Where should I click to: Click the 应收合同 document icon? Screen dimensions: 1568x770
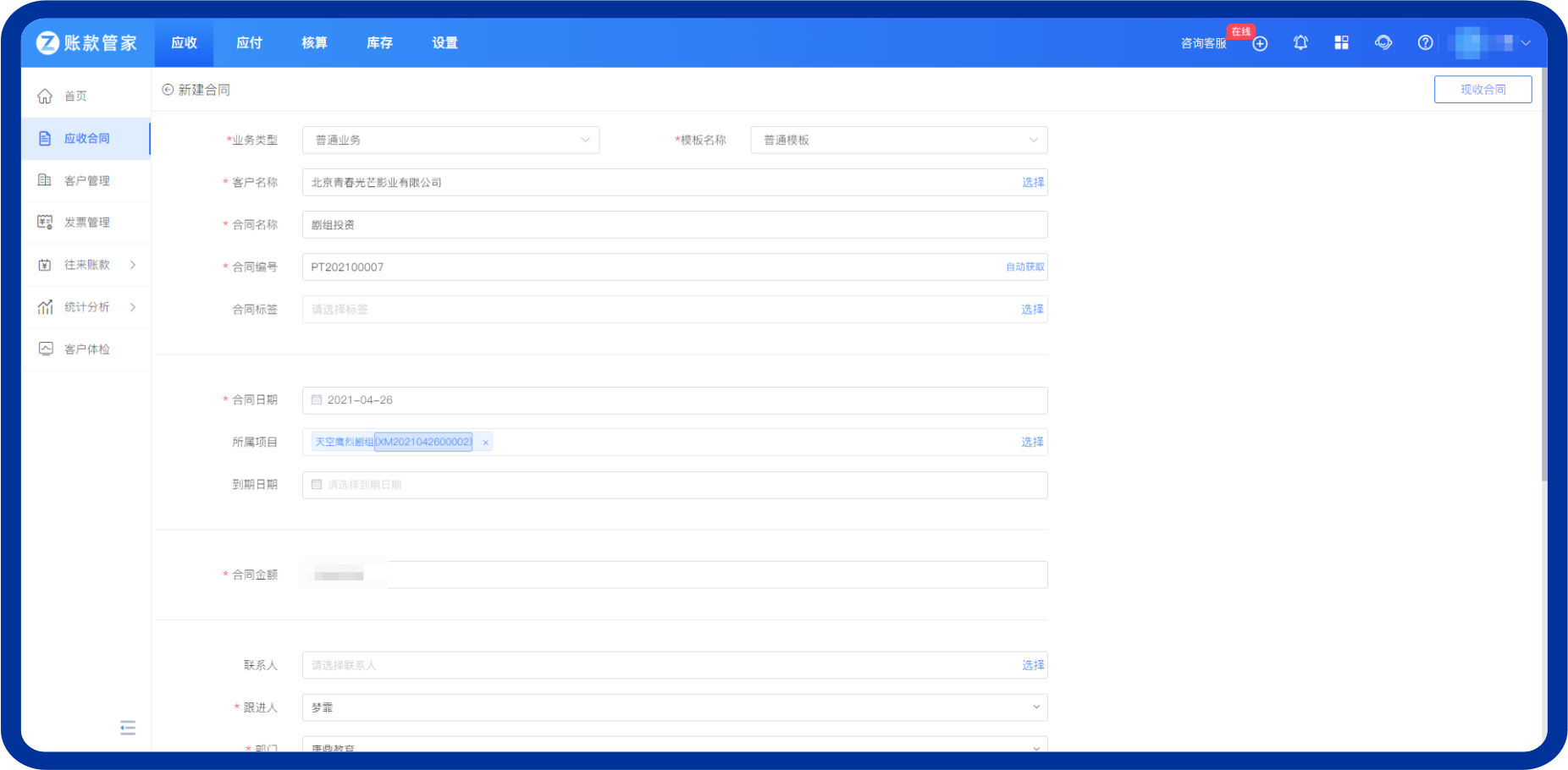(45, 138)
